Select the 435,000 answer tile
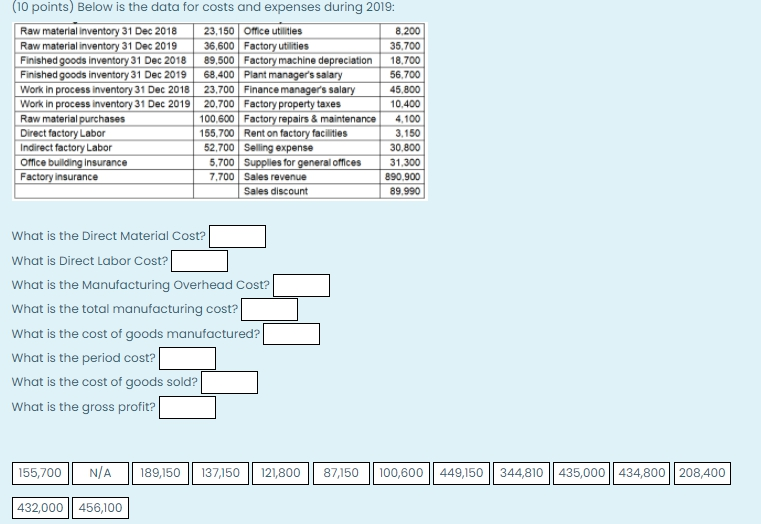This screenshot has height=524, width=761. click(x=582, y=473)
